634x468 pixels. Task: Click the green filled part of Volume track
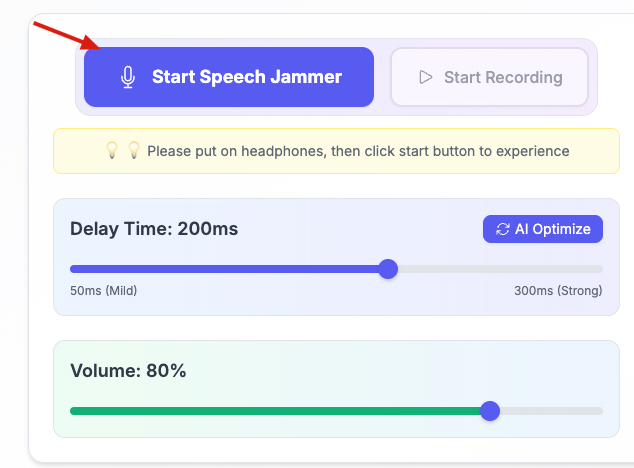(275, 411)
